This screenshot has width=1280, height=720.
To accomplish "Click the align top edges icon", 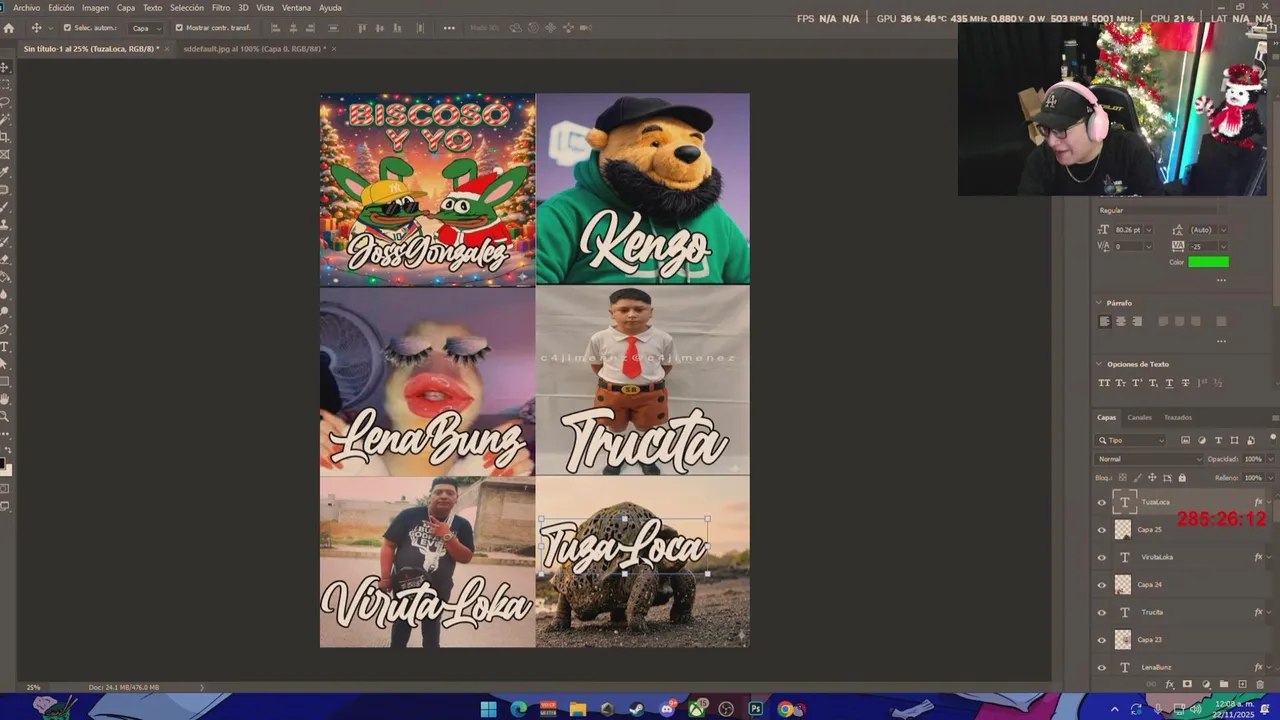I will (362, 28).
